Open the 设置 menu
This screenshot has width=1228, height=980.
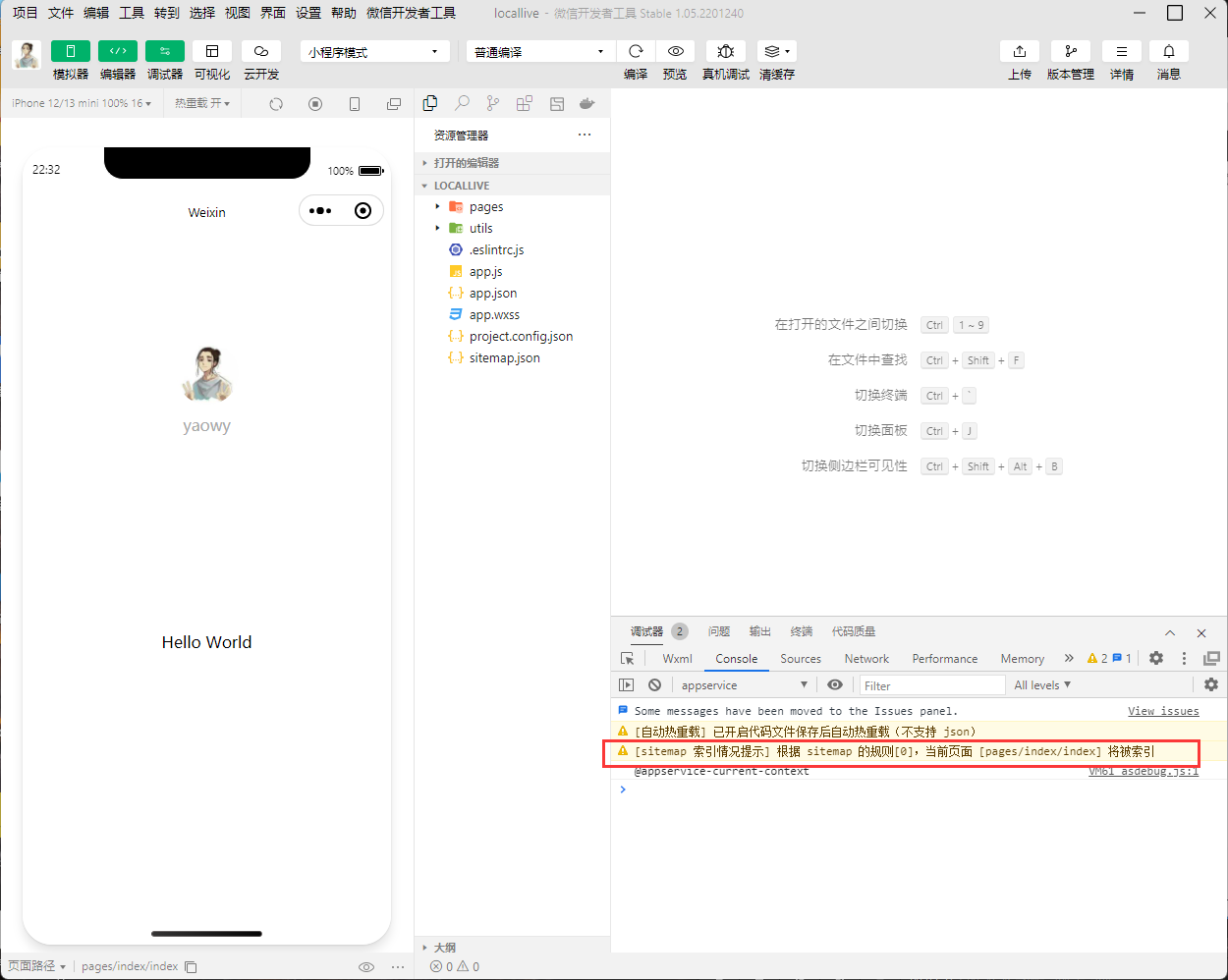pos(308,13)
